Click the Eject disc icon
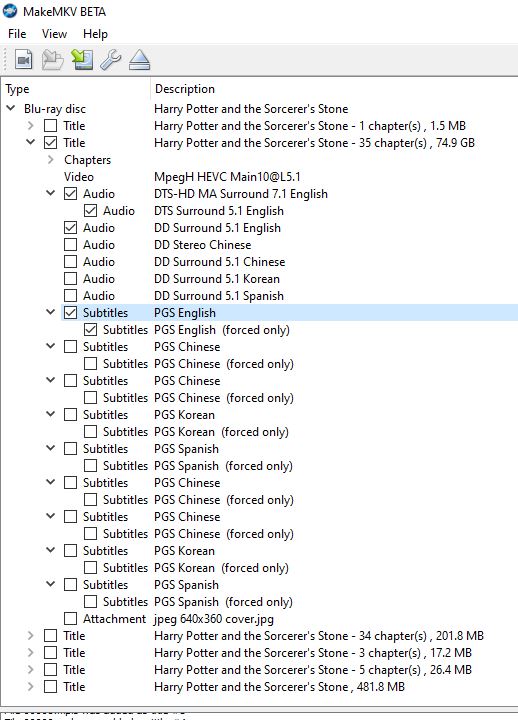The image size is (518, 720). 139,60
